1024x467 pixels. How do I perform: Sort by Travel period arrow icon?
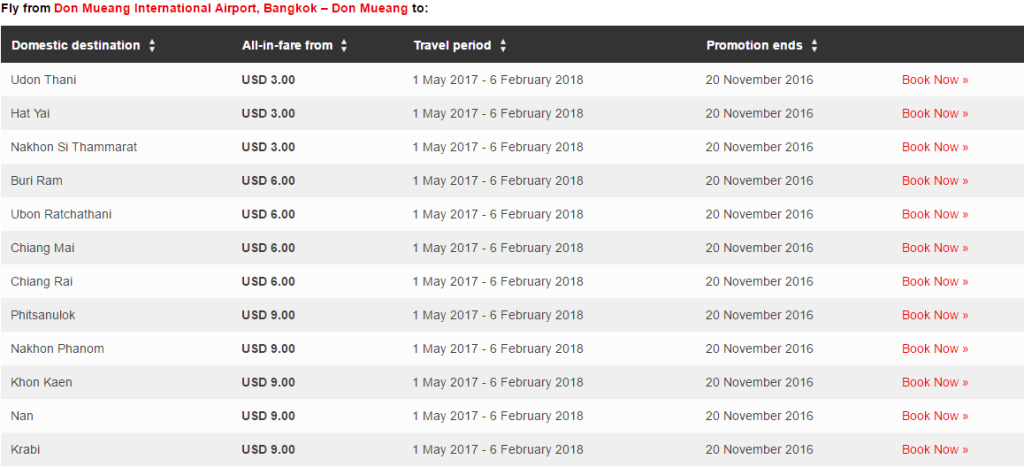503,45
